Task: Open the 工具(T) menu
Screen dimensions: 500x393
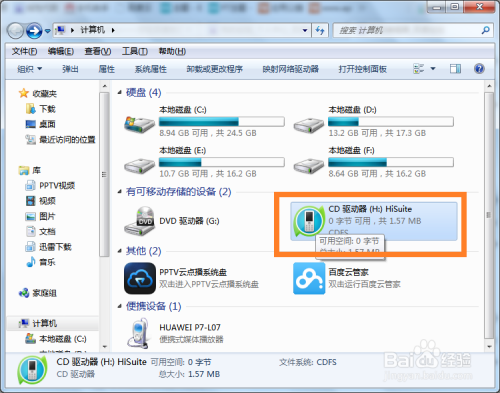Action: point(135,51)
